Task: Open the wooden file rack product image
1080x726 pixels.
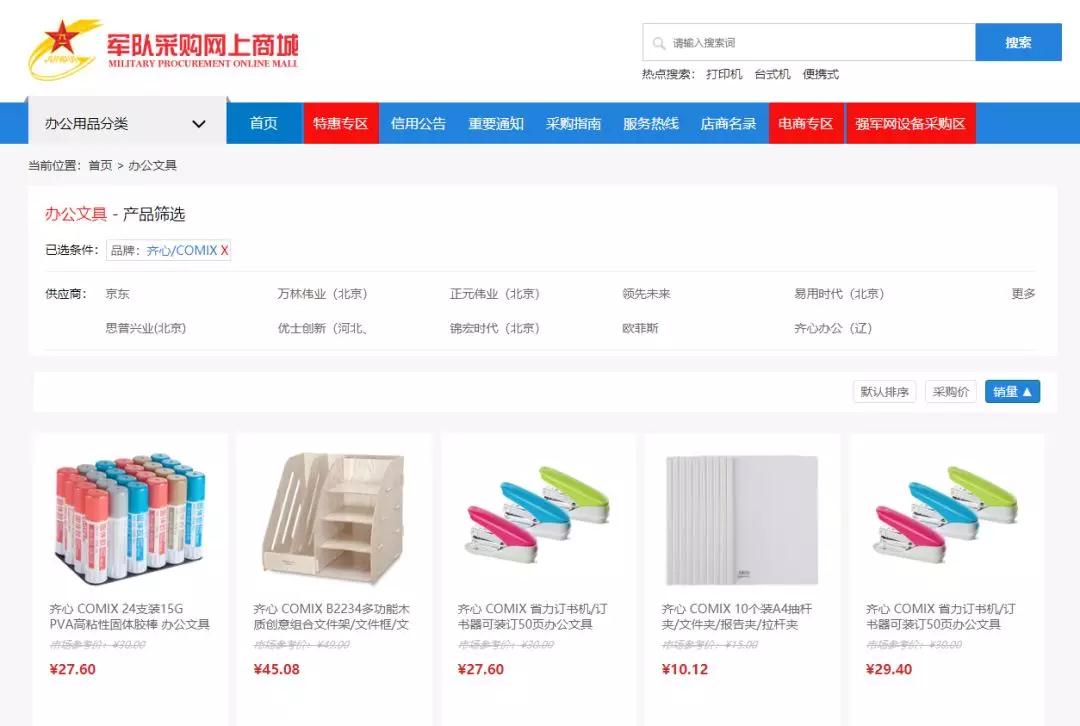Action: (x=333, y=519)
